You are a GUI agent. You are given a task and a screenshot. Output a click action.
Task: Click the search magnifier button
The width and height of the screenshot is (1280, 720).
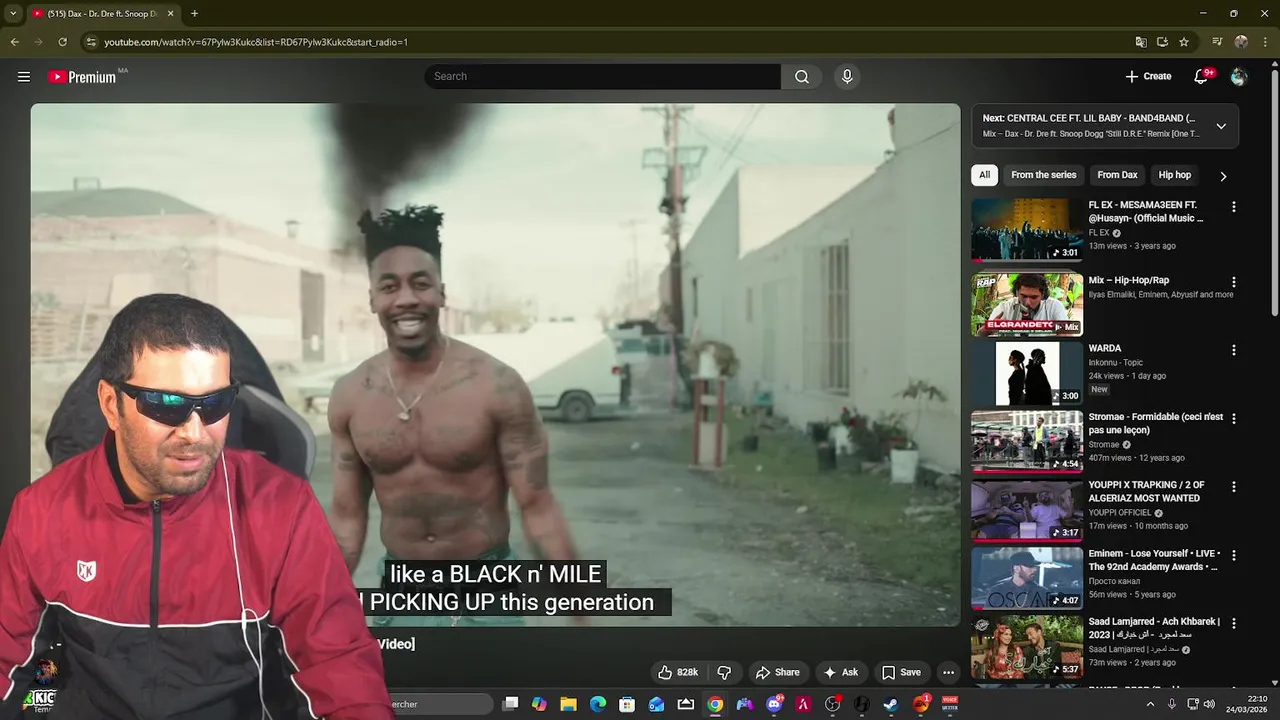tap(801, 76)
